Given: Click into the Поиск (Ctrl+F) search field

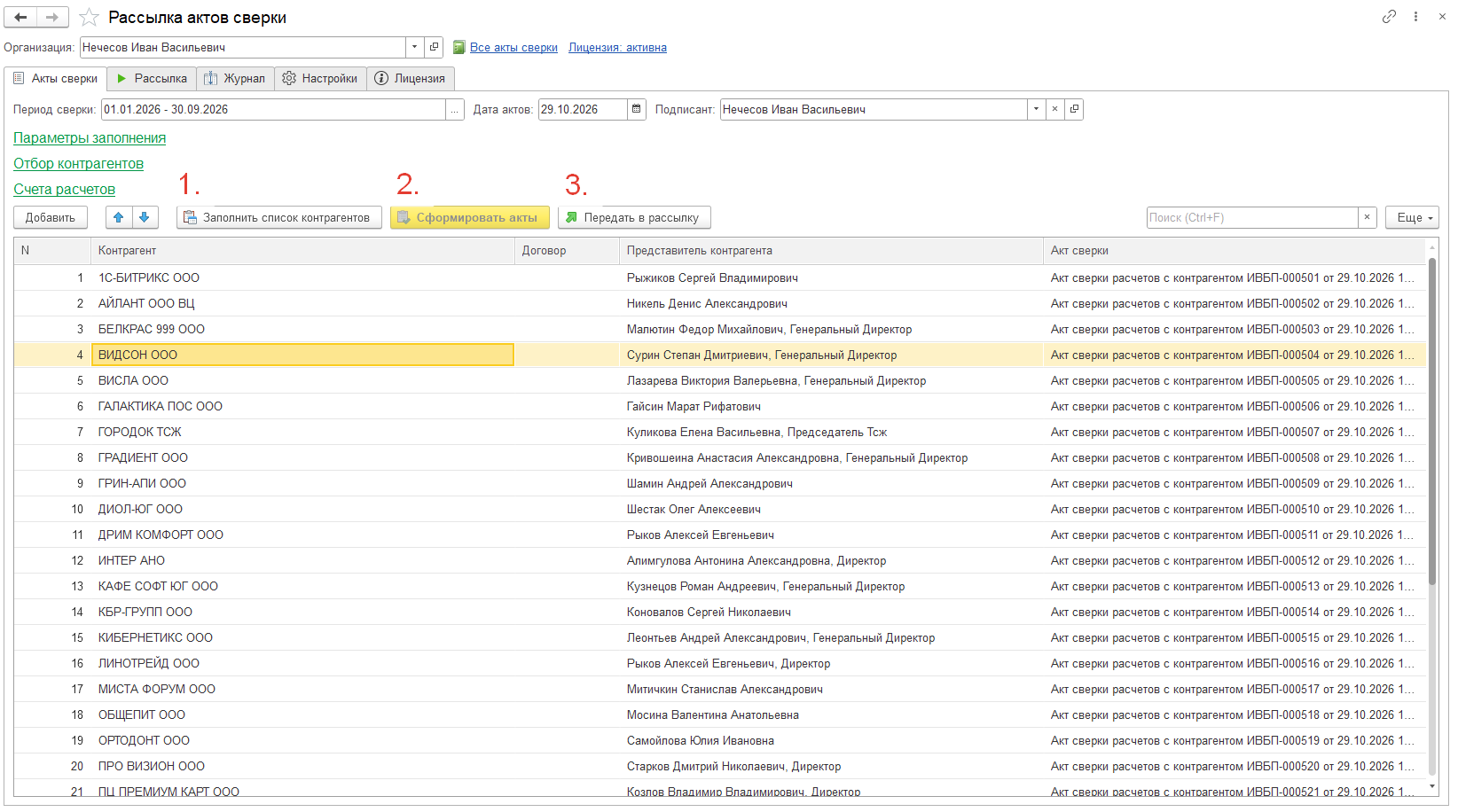Looking at the screenshot, I should click(x=1252, y=217).
